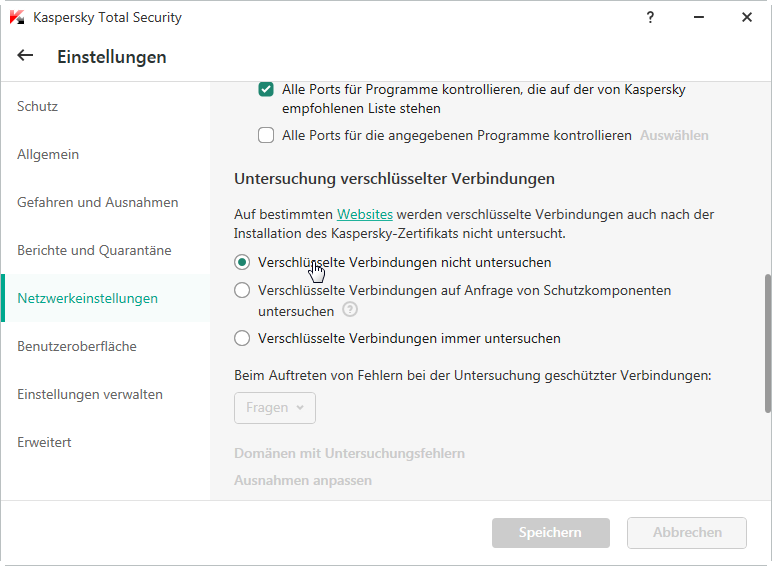
Task: Enable checkbox for specified programs' ports
Action: coord(266,135)
